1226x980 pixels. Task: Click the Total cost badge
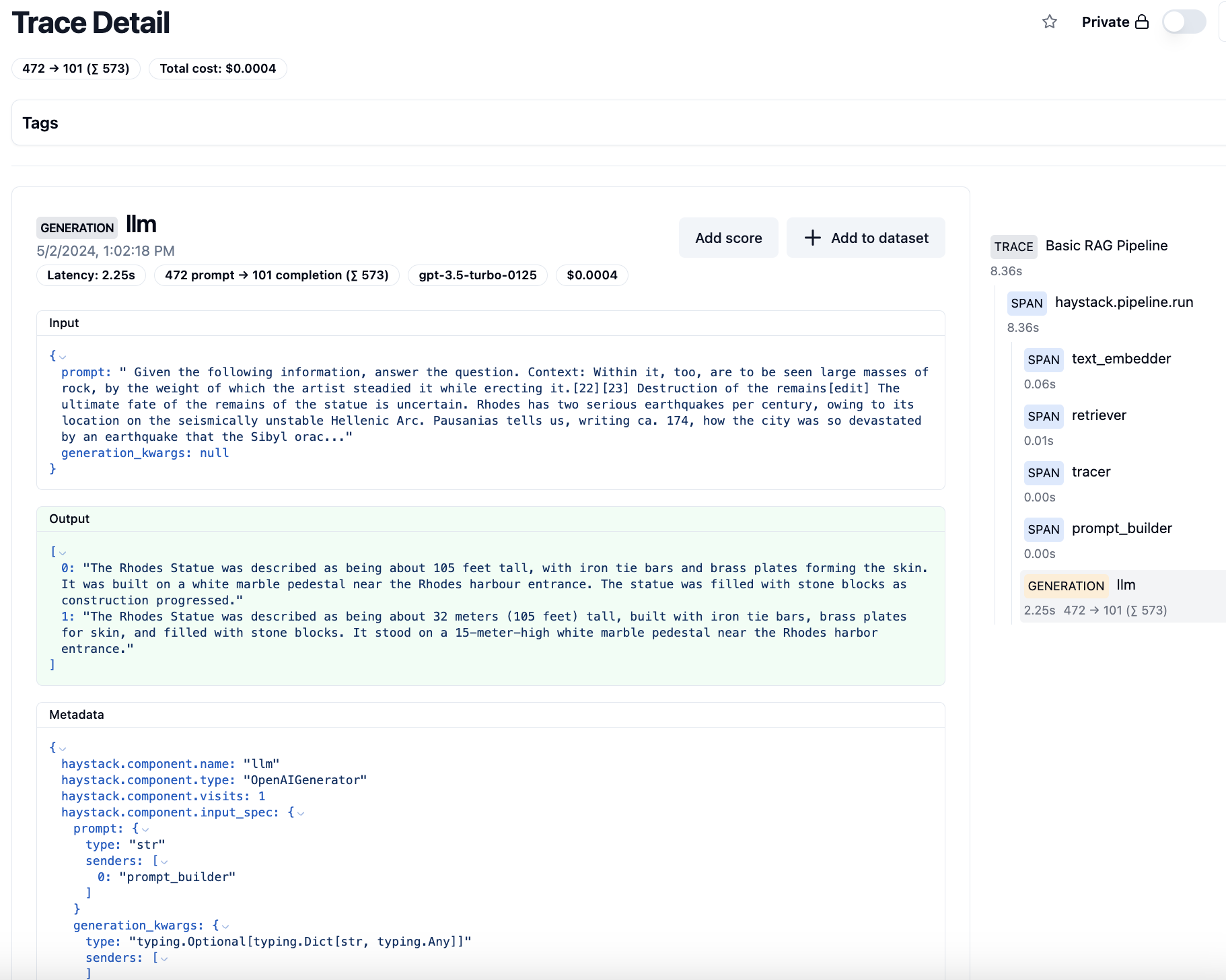[x=218, y=68]
